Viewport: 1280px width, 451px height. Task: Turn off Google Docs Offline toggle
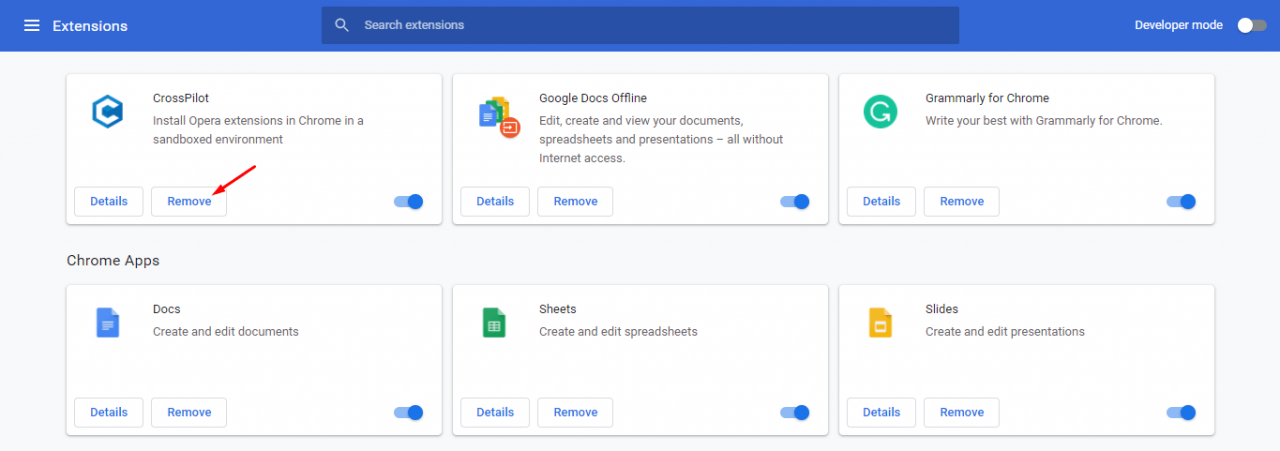tap(794, 202)
